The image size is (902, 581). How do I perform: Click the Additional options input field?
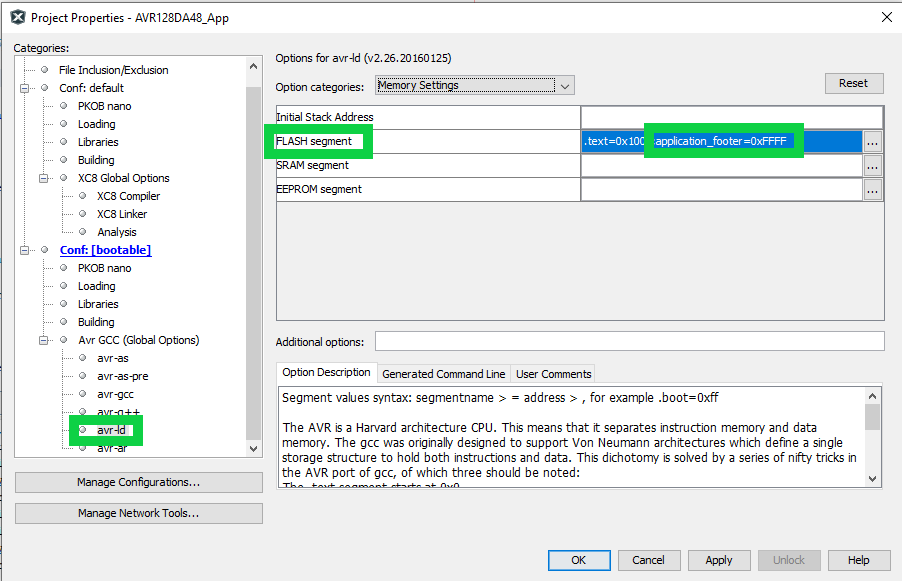629,342
